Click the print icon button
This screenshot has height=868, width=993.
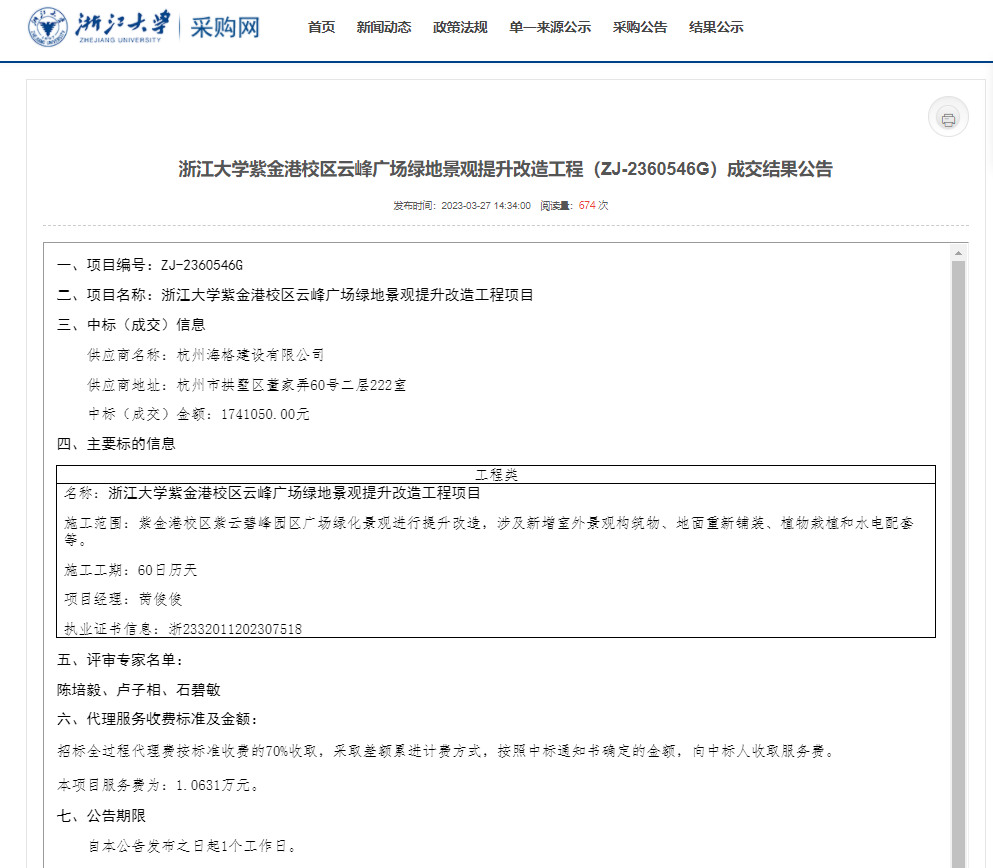[948, 118]
